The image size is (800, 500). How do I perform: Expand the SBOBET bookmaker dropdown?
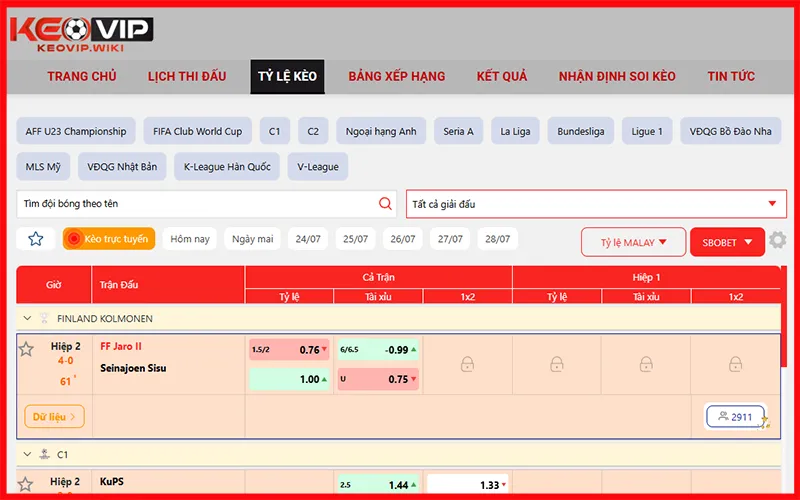point(727,242)
